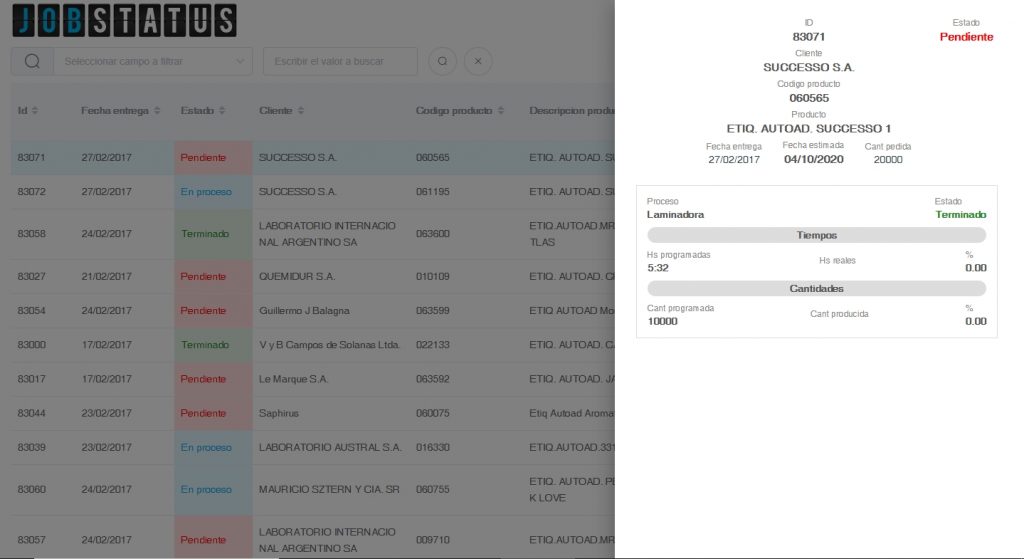The width and height of the screenshot is (1024, 559).
Task: Click the magnifier icon left of filter field
Action: (x=32, y=61)
